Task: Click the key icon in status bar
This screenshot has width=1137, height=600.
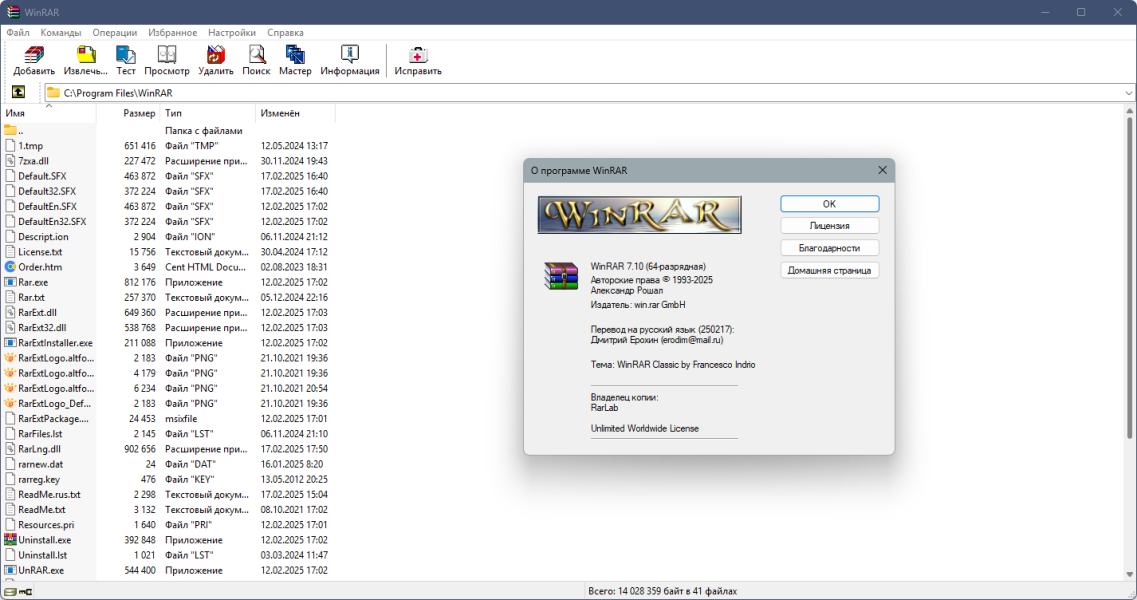Action: point(25,592)
